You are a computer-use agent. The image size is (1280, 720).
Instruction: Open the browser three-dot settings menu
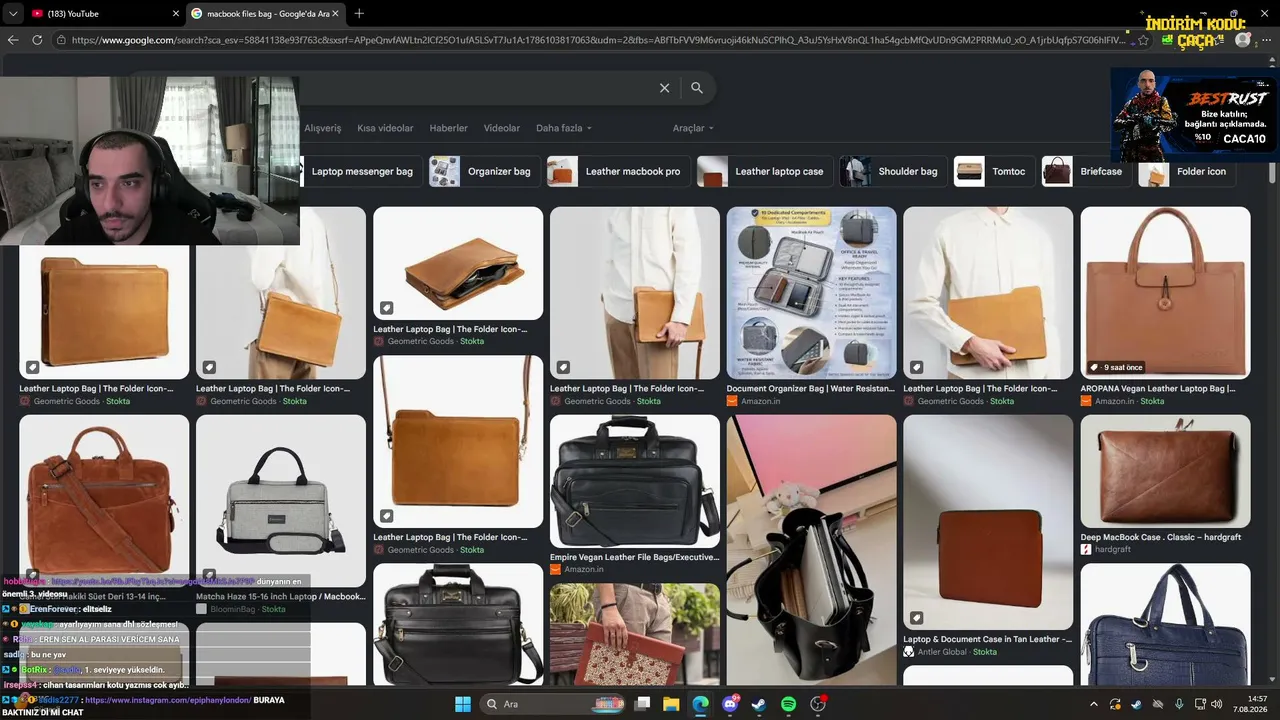pos(1267,40)
